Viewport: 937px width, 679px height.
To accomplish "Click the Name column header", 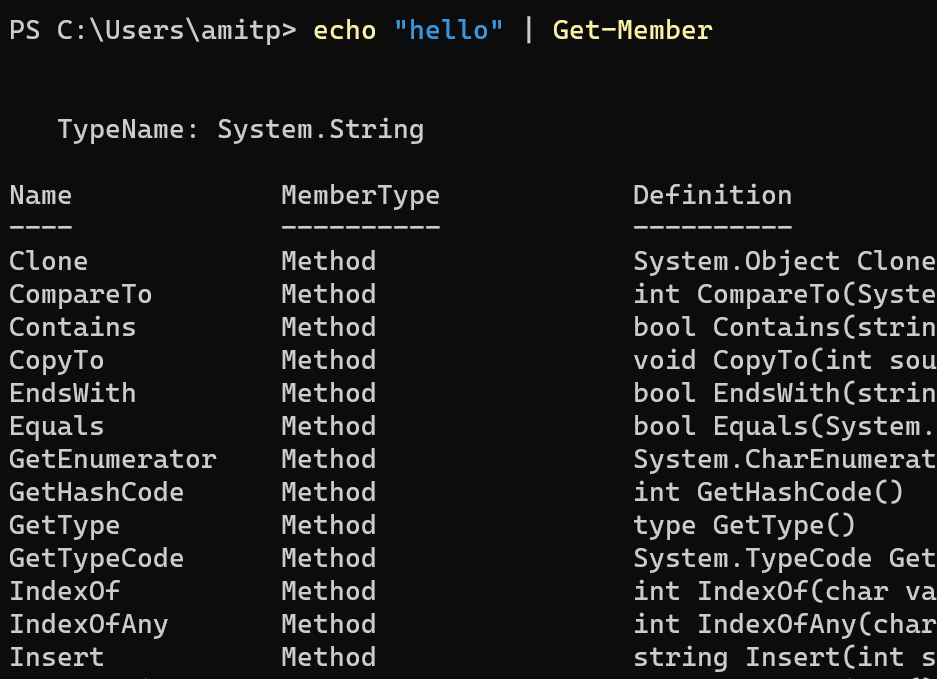I will [41, 195].
